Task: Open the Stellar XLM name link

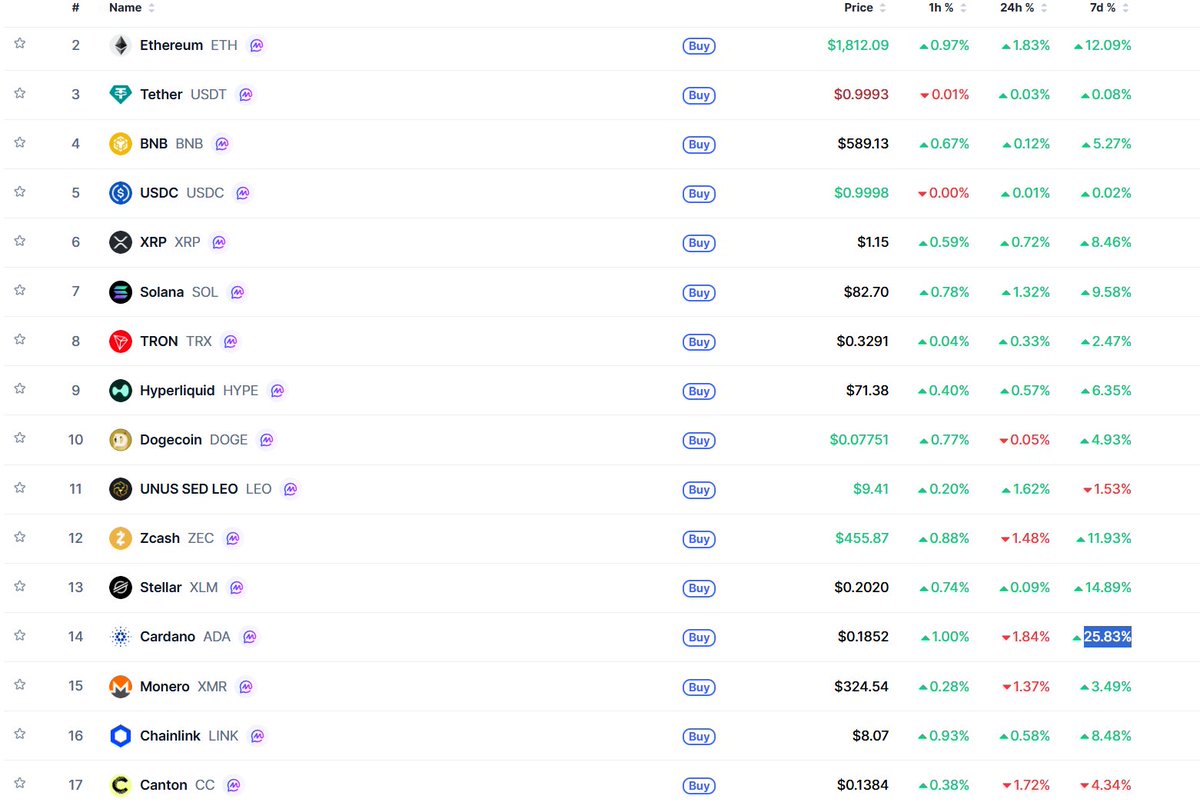Action: [179, 587]
